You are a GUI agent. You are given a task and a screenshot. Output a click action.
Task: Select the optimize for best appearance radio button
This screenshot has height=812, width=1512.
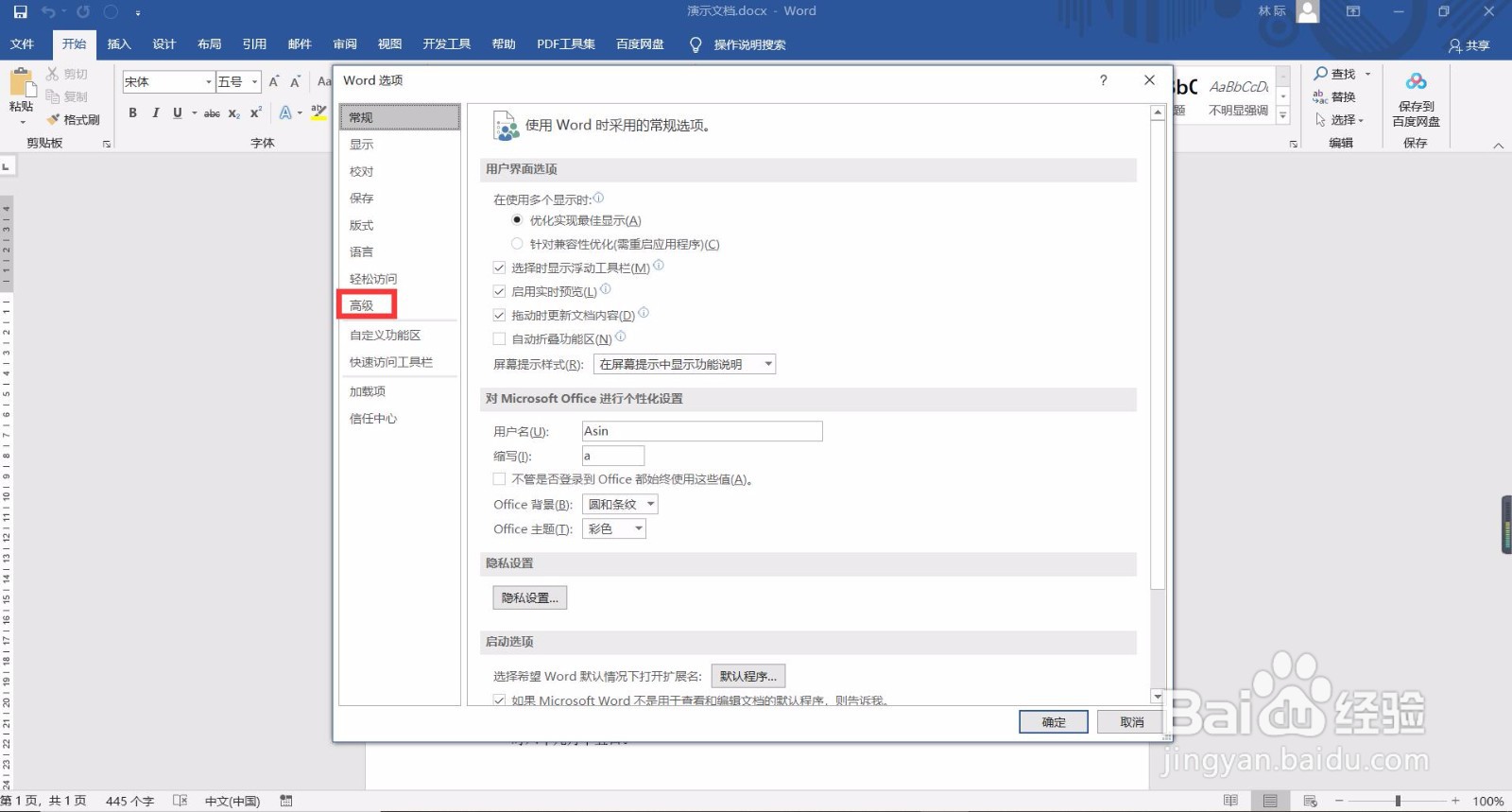(517, 219)
